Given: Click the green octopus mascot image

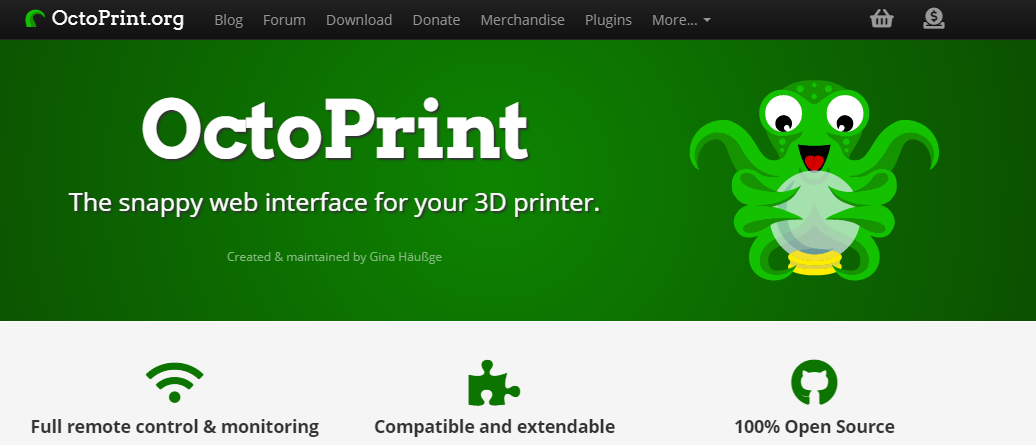Looking at the screenshot, I should coord(813,180).
